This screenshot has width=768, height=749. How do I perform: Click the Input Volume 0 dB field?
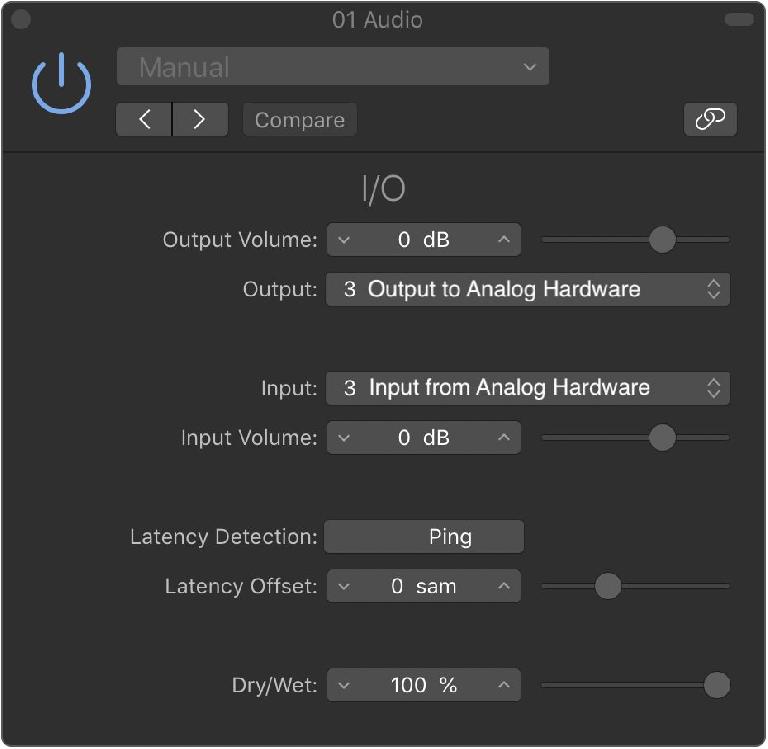424,438
